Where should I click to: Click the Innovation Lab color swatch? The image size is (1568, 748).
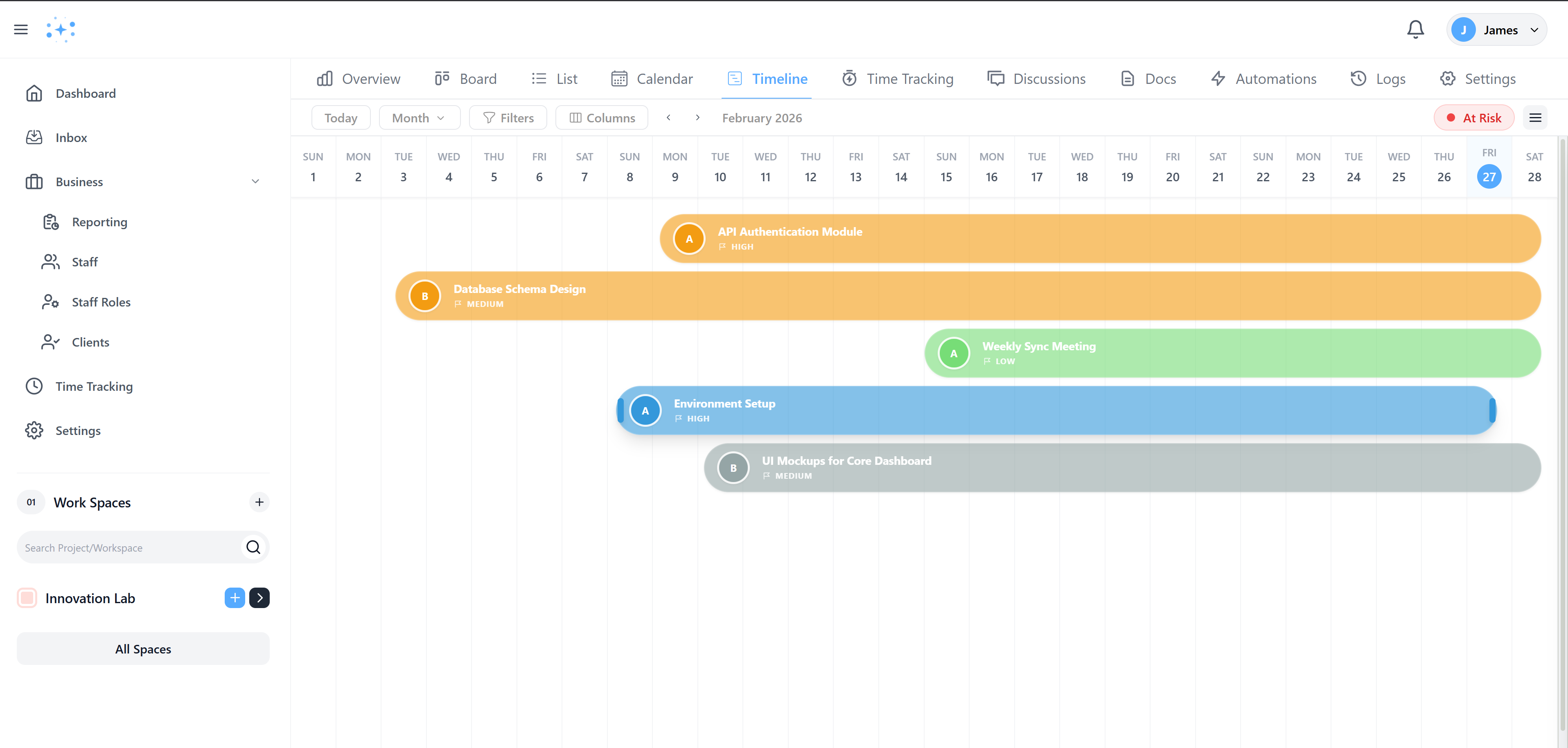[x=27, y=598]
